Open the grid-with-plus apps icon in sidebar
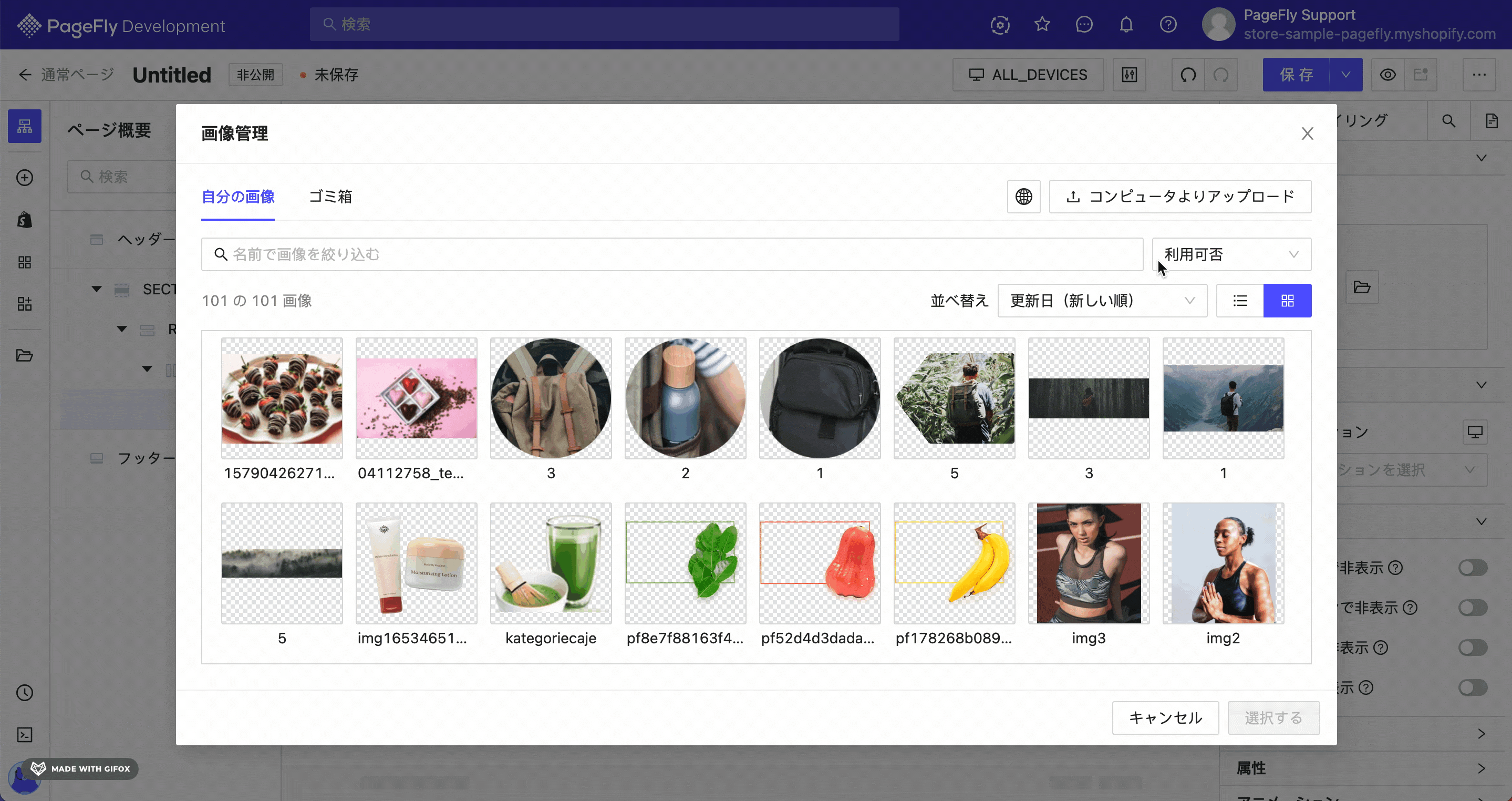Viewport: 1512px width, 801px height. [x=25, y=304]
